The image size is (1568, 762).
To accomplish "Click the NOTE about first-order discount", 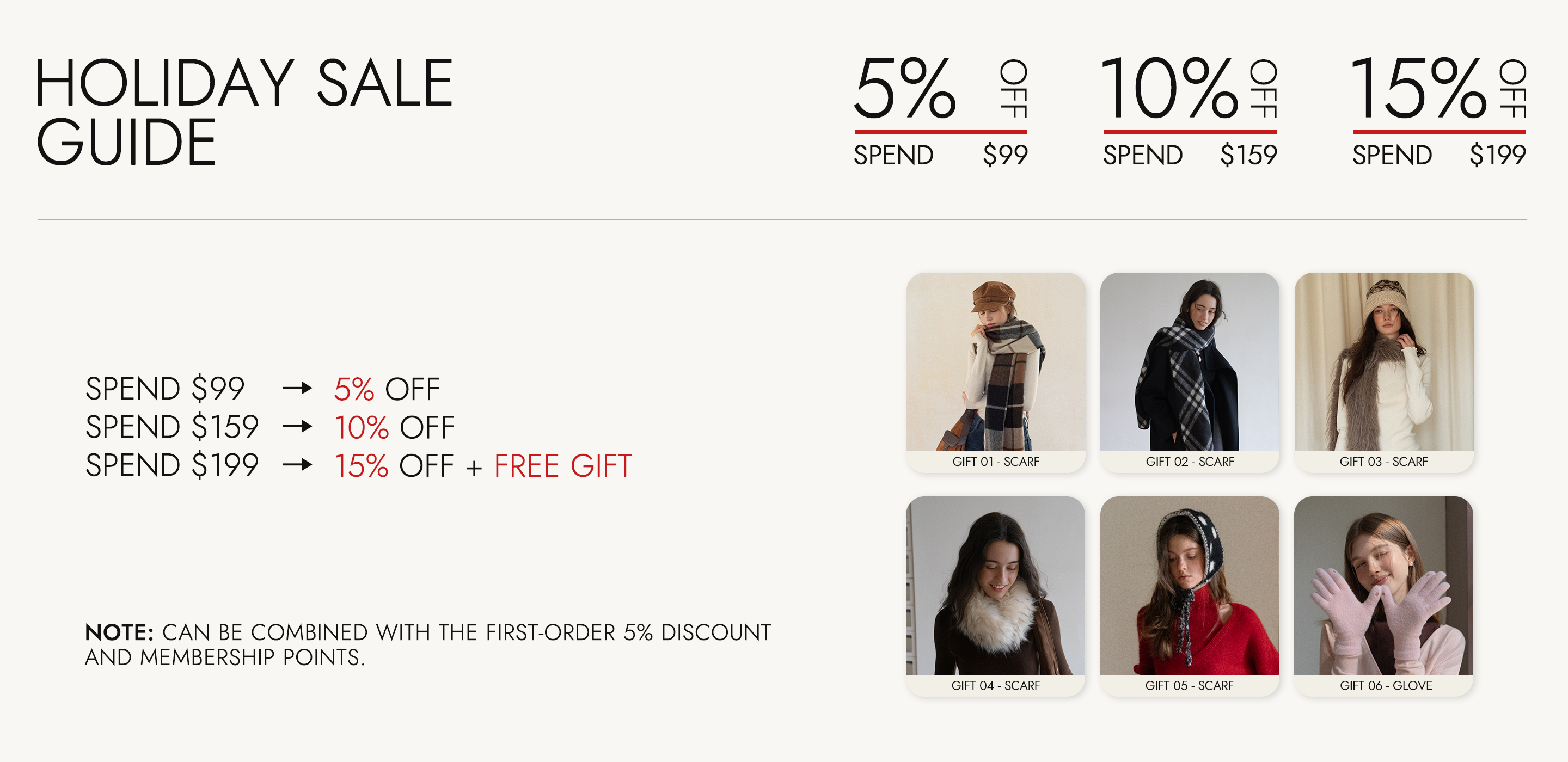I will (427, 644).
